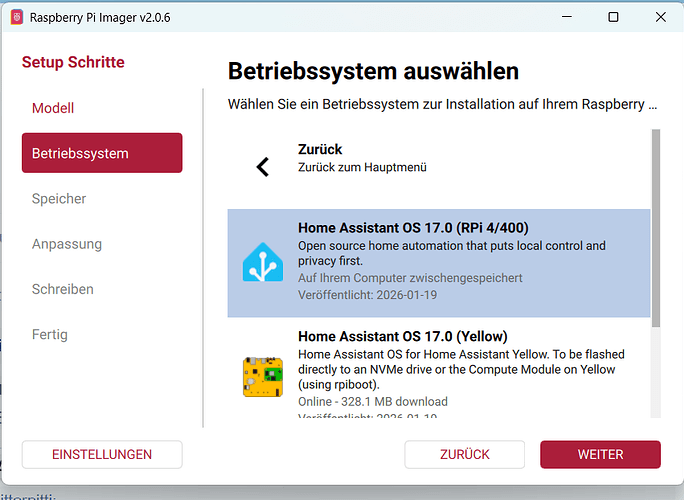The image size is (684, 500).
Task: Maximize the Raspberry Pi Imager window
Action: 613,17
